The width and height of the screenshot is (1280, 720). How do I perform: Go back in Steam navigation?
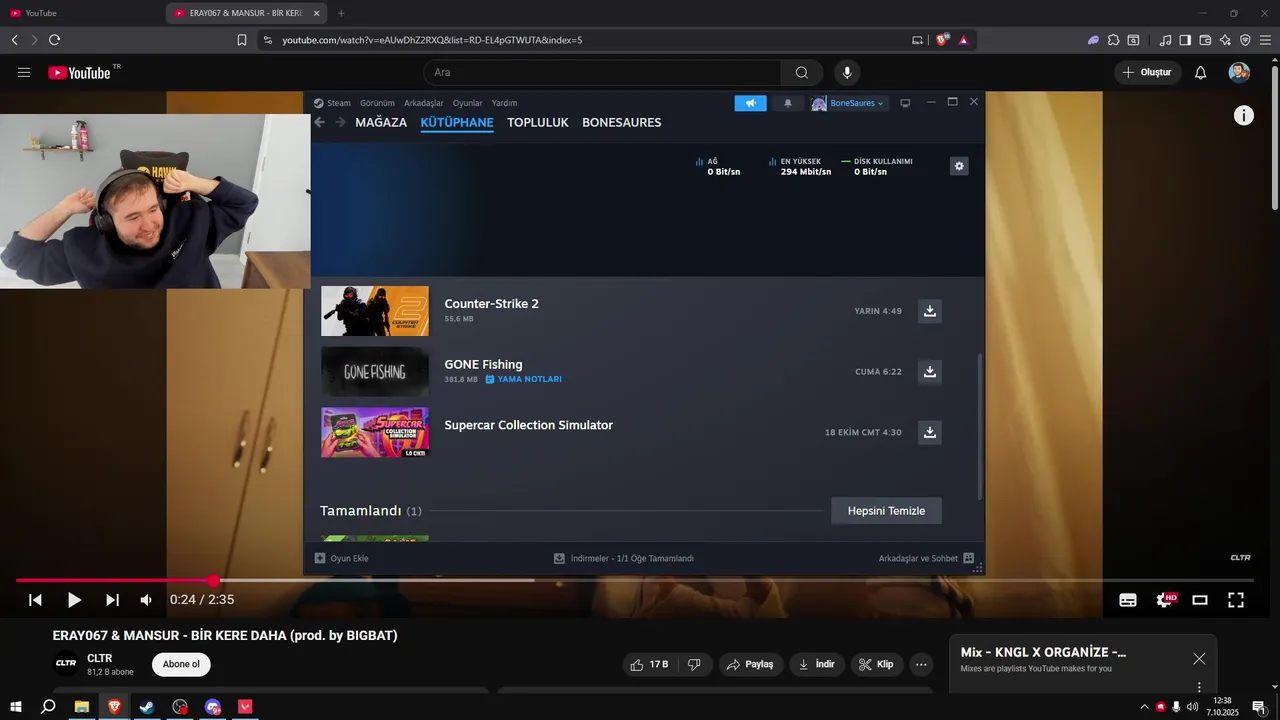point(320,122)
